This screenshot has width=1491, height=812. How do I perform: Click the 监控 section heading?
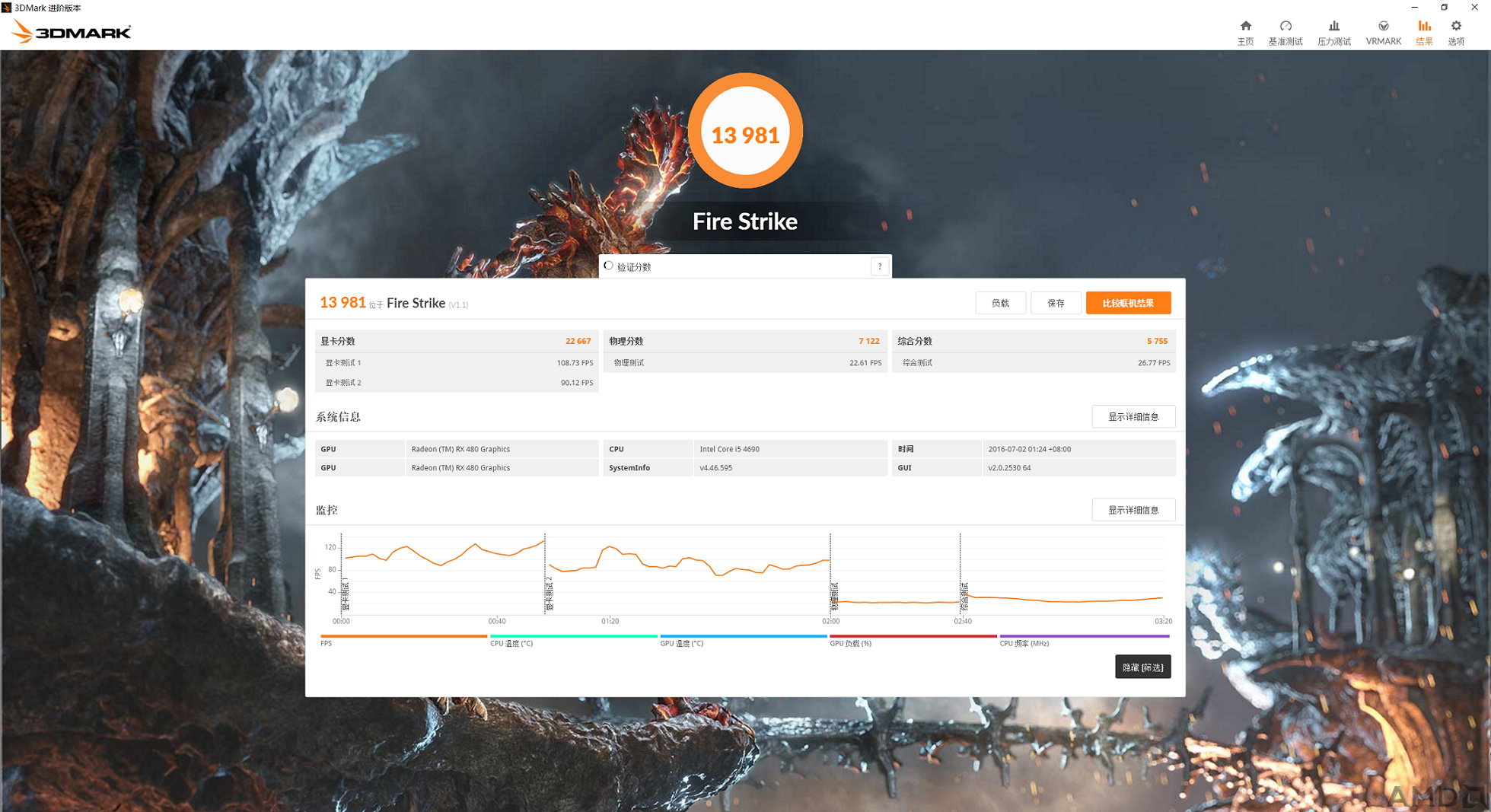327,510
